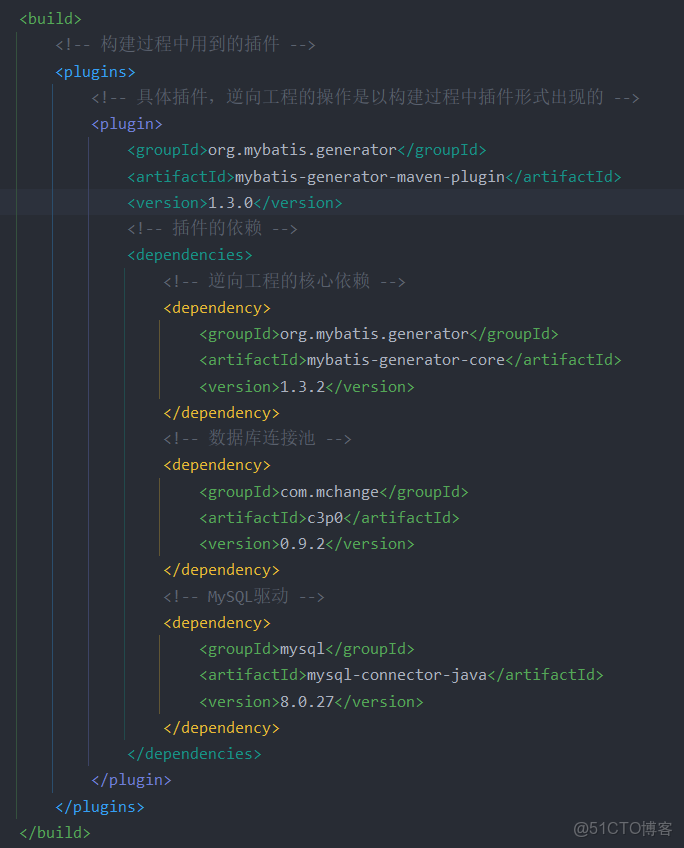684x848 pixels.
Task: Click the opening plugins tag
Action: click(x=95, y=72)
